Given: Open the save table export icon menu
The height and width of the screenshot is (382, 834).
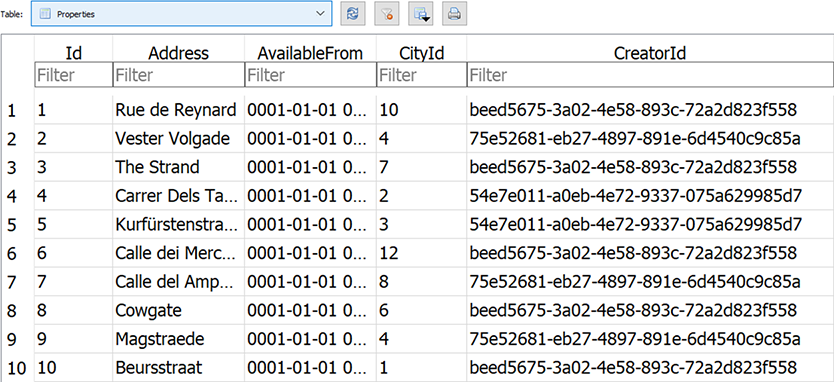Looking at the screenshot, I should click(x=421, y=14).
